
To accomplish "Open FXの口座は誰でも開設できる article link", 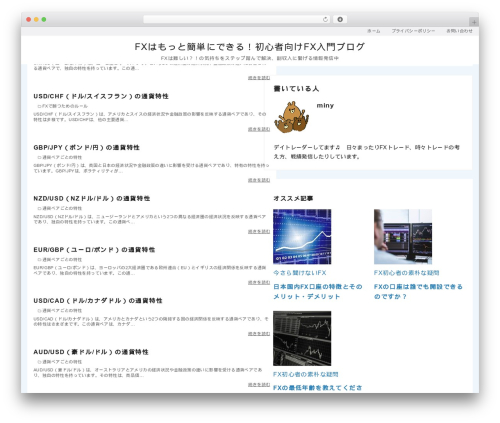I will point(418,292).
